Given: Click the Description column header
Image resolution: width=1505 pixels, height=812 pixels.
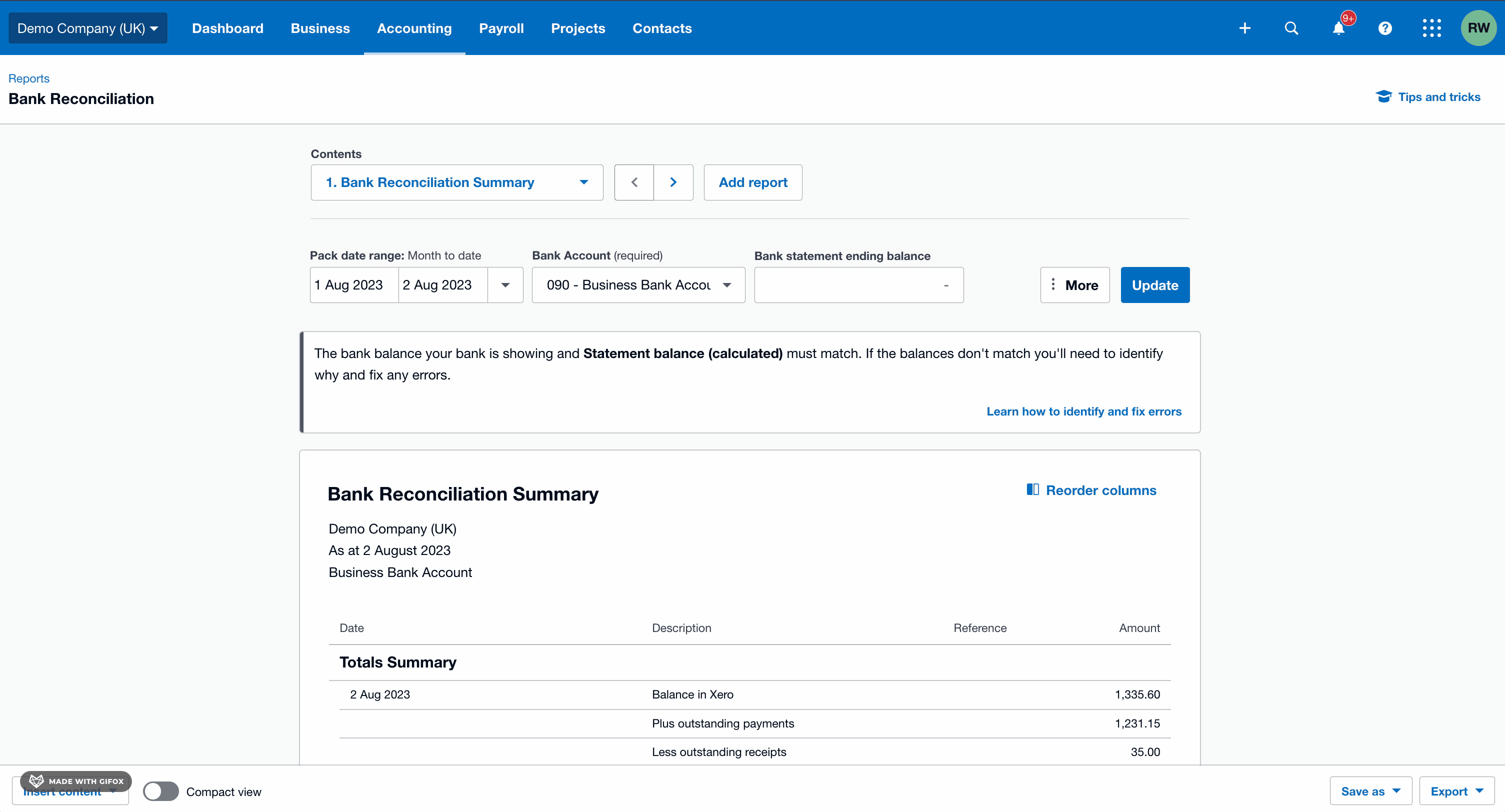Looking at the screenshot, I should tap(681, 627).
